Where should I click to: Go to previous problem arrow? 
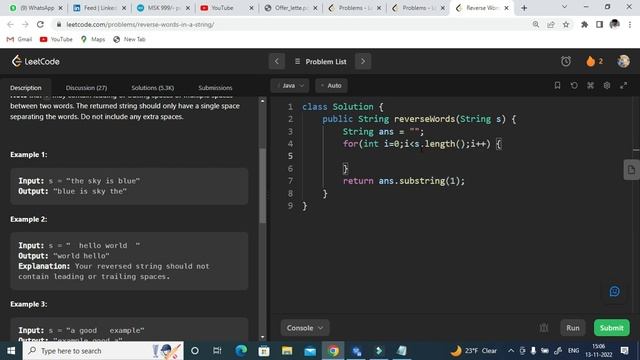click(277, 61)
